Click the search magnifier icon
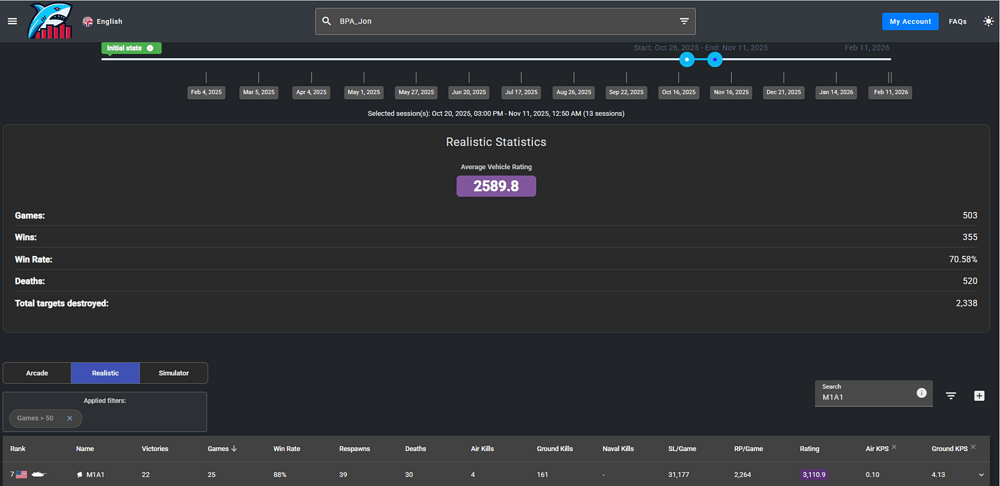This screenshot has height=486, width=1000. click(326, 21)
